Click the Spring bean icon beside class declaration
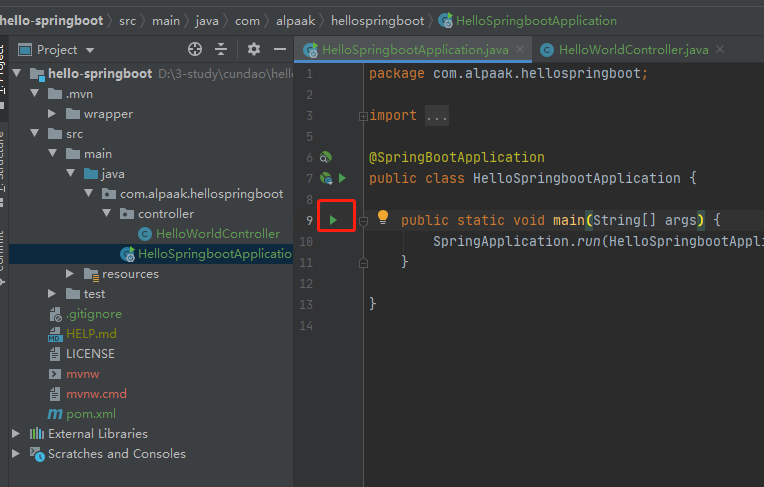The height and width of the screenshot is (487, 764). click(x=326, y=178)
